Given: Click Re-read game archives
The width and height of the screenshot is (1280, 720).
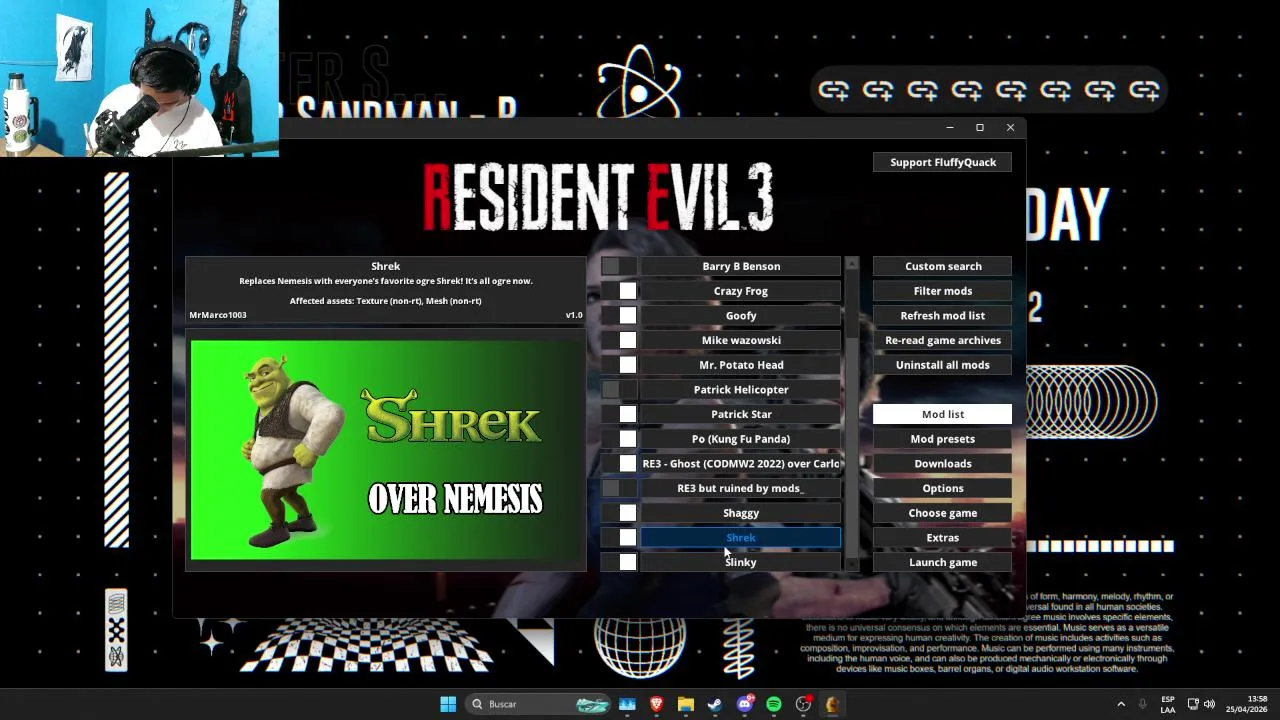Looking at the screenshot, I should click(x=942, y=340).
